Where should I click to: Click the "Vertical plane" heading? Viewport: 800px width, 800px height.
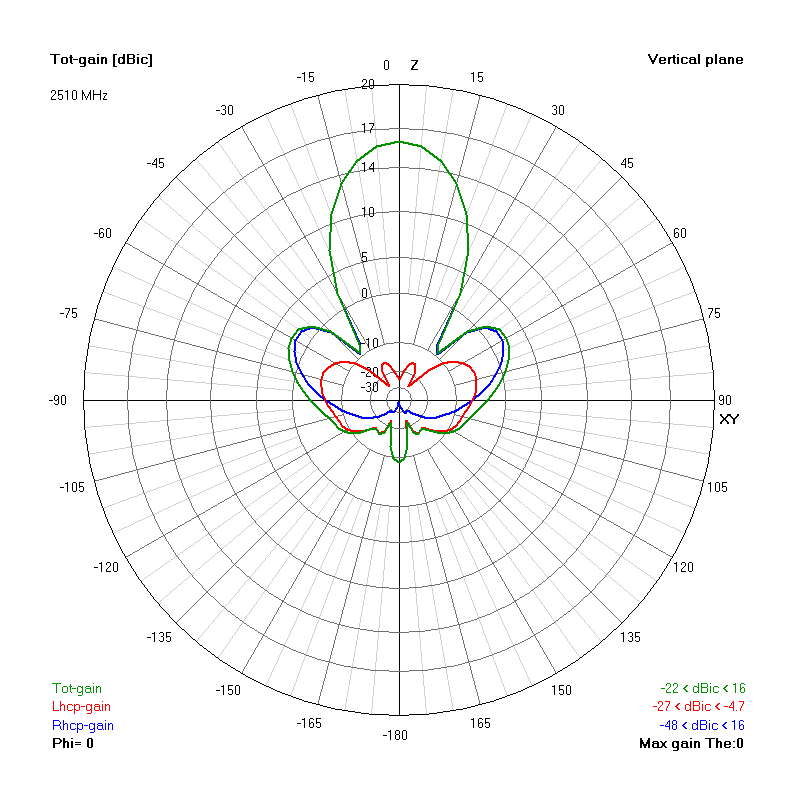click(x=695, y=60)
